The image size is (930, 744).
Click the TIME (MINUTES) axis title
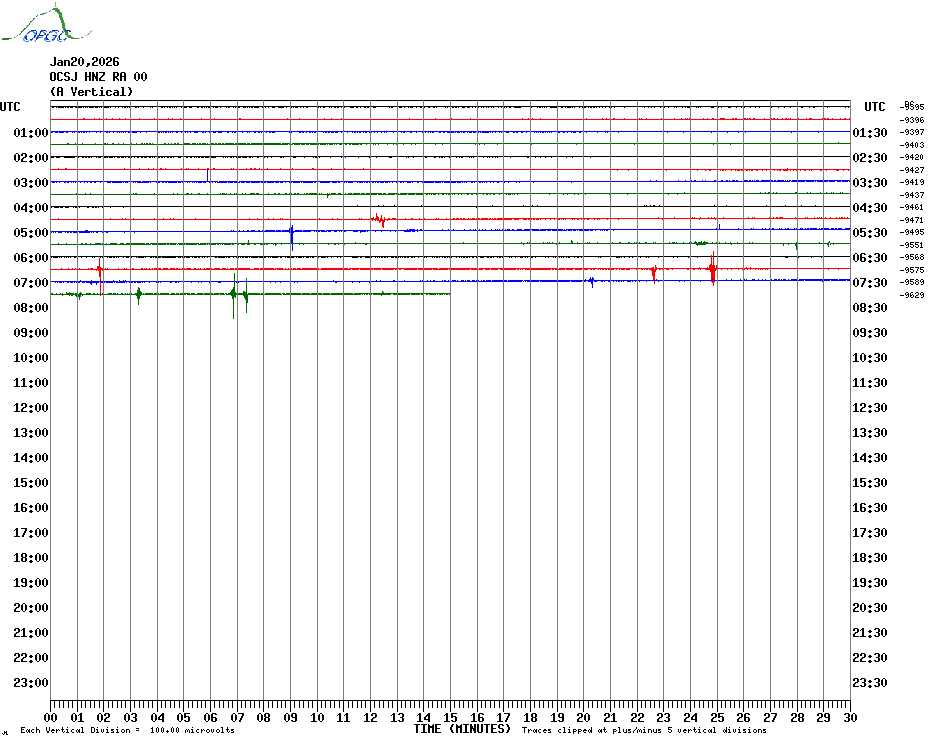462,729
